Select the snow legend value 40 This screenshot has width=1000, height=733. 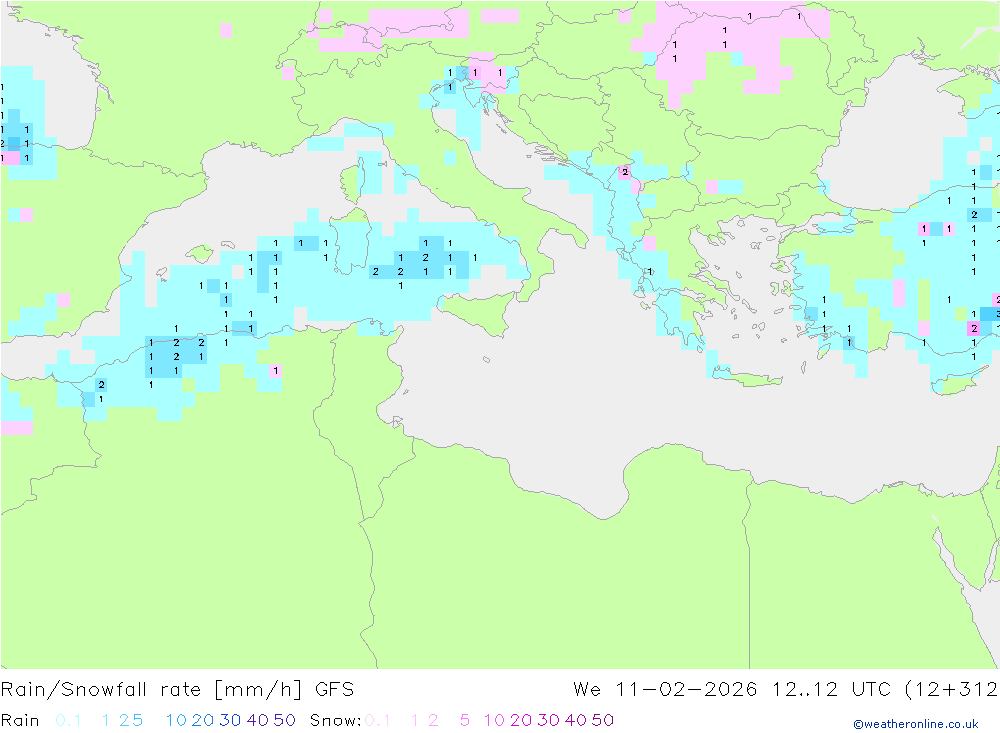[576, 720]
